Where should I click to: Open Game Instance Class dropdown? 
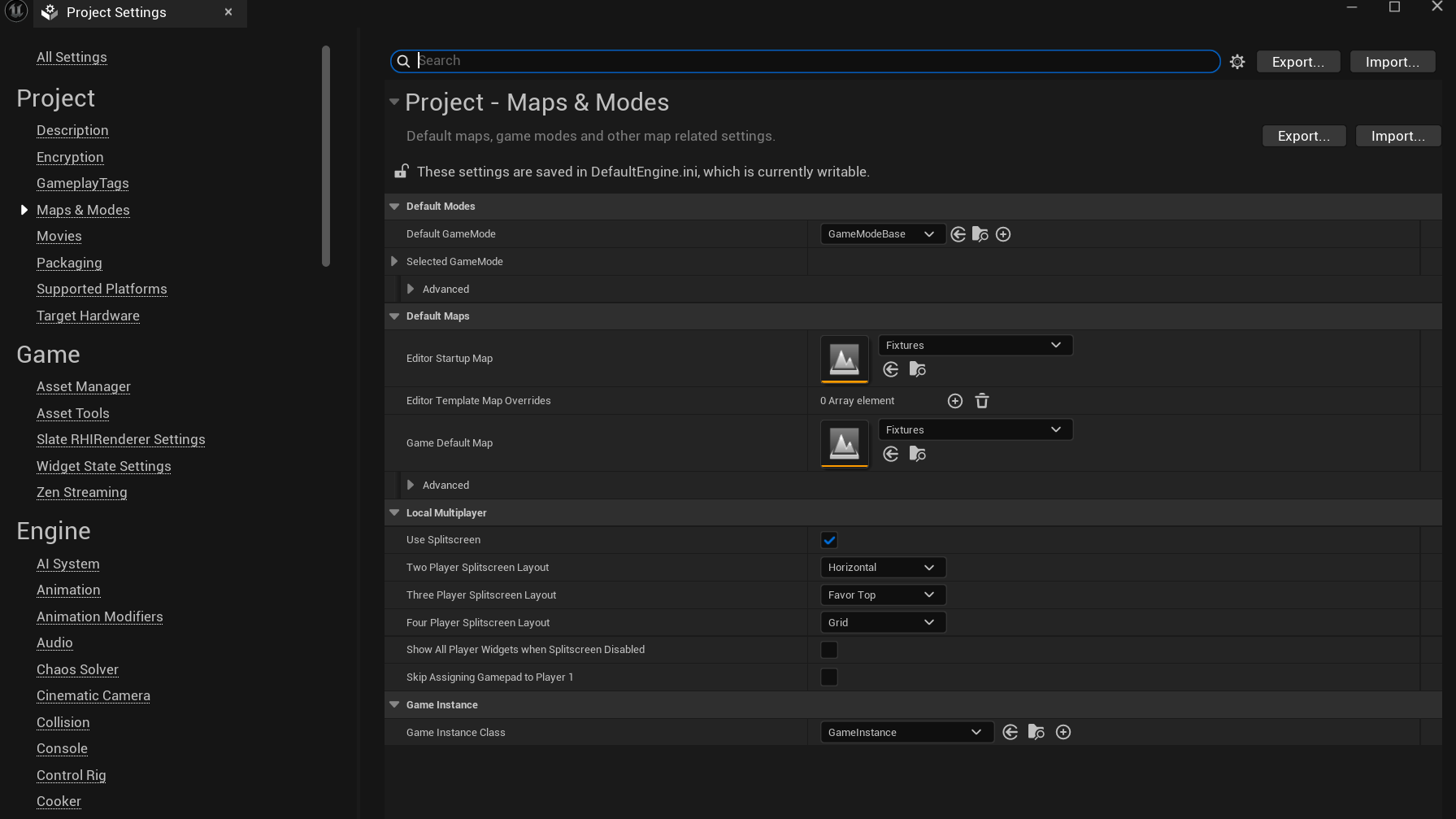(906, 732)
